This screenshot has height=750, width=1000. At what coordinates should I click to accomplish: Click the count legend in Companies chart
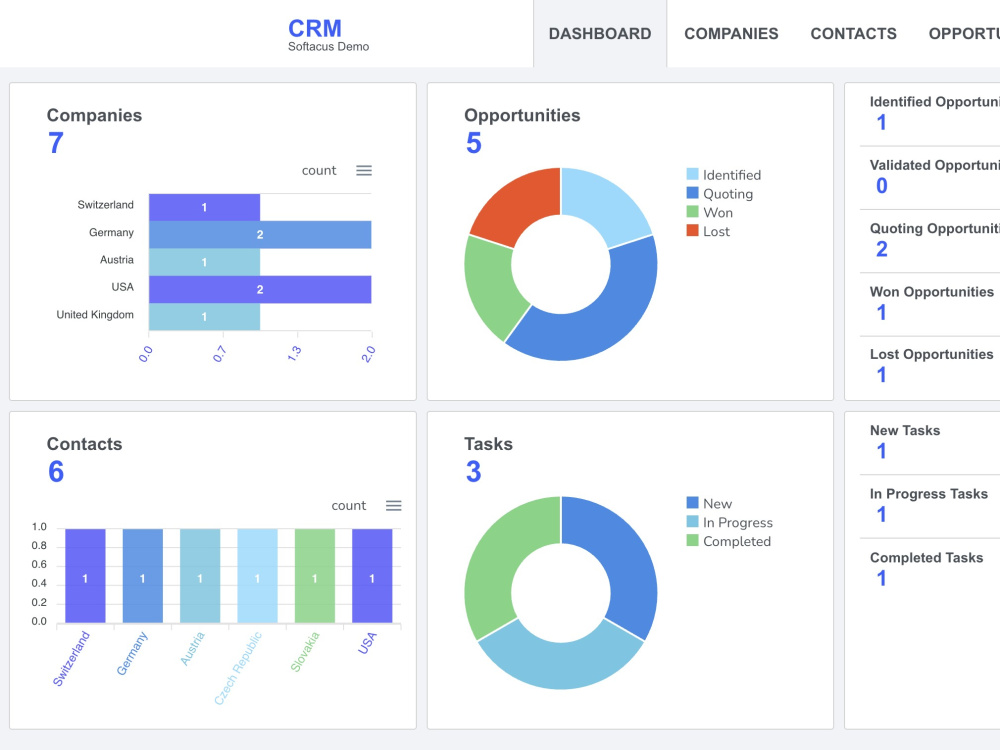319,170
